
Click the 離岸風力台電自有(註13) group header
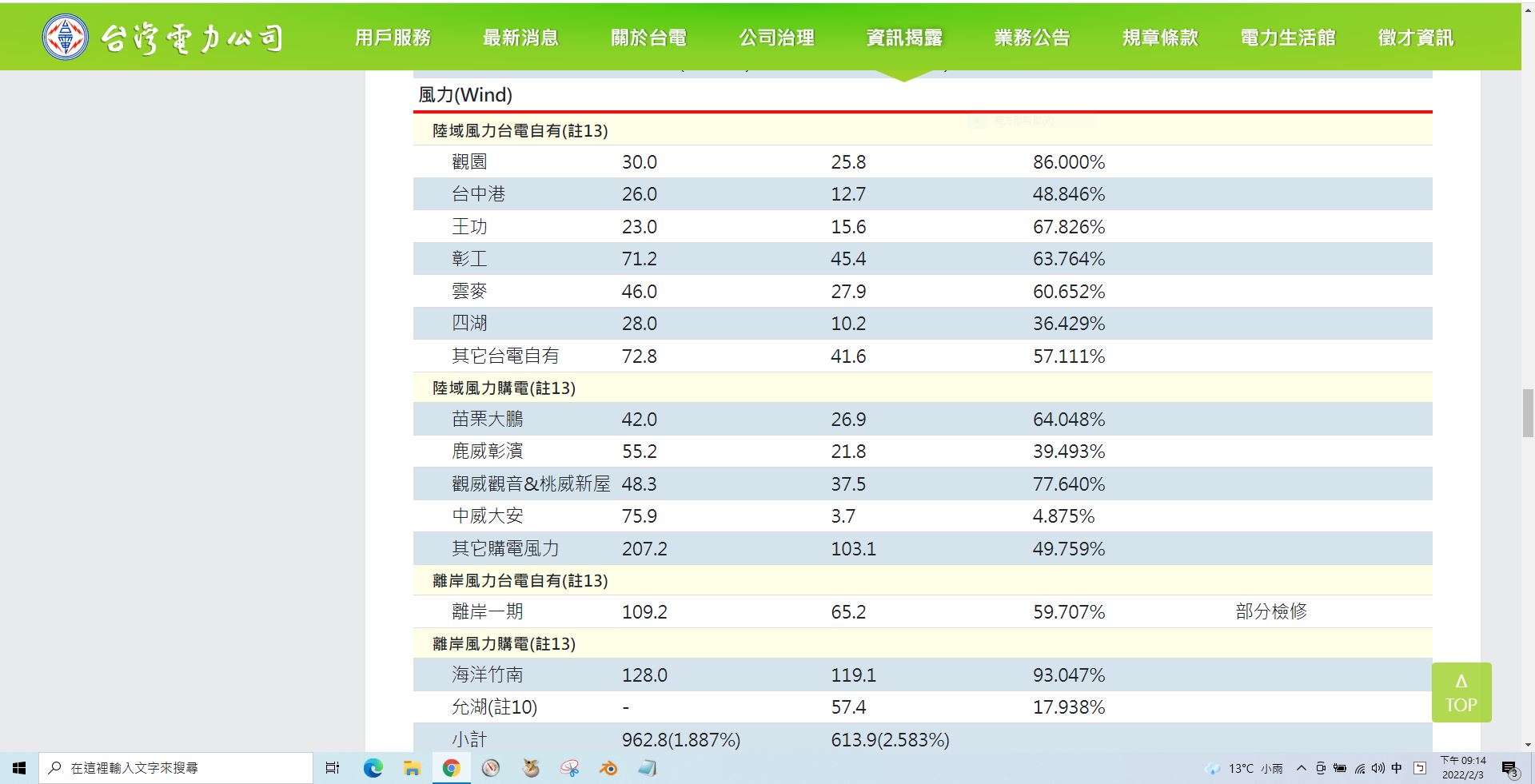click(x=520, y=581)
